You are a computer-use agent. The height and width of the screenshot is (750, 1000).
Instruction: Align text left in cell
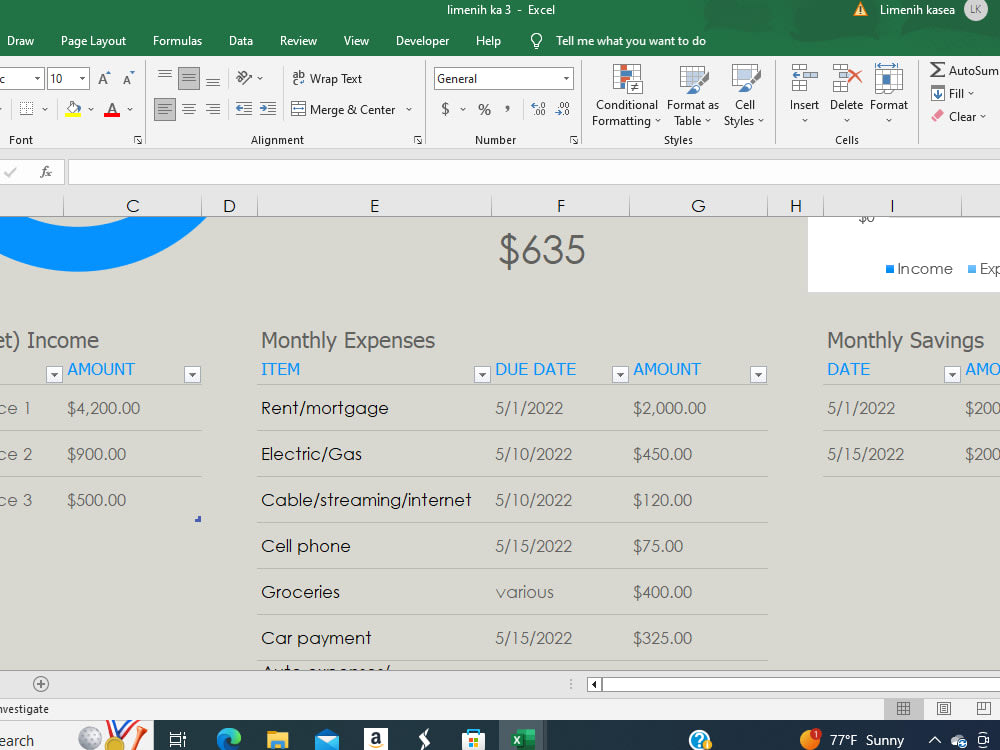165,109
